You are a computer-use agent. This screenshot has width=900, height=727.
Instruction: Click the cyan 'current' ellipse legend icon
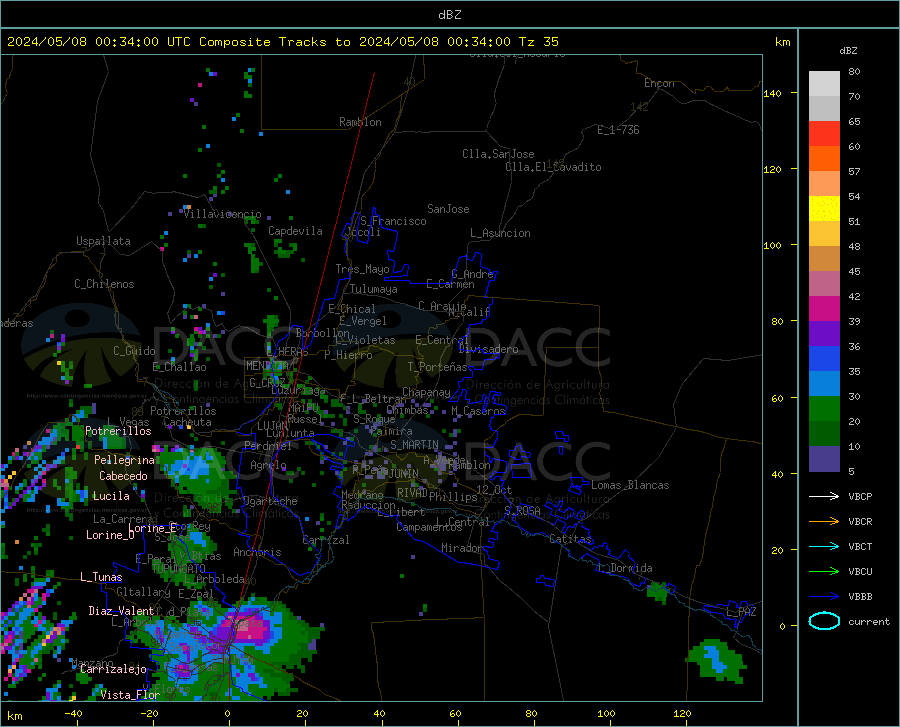point(824,621)
